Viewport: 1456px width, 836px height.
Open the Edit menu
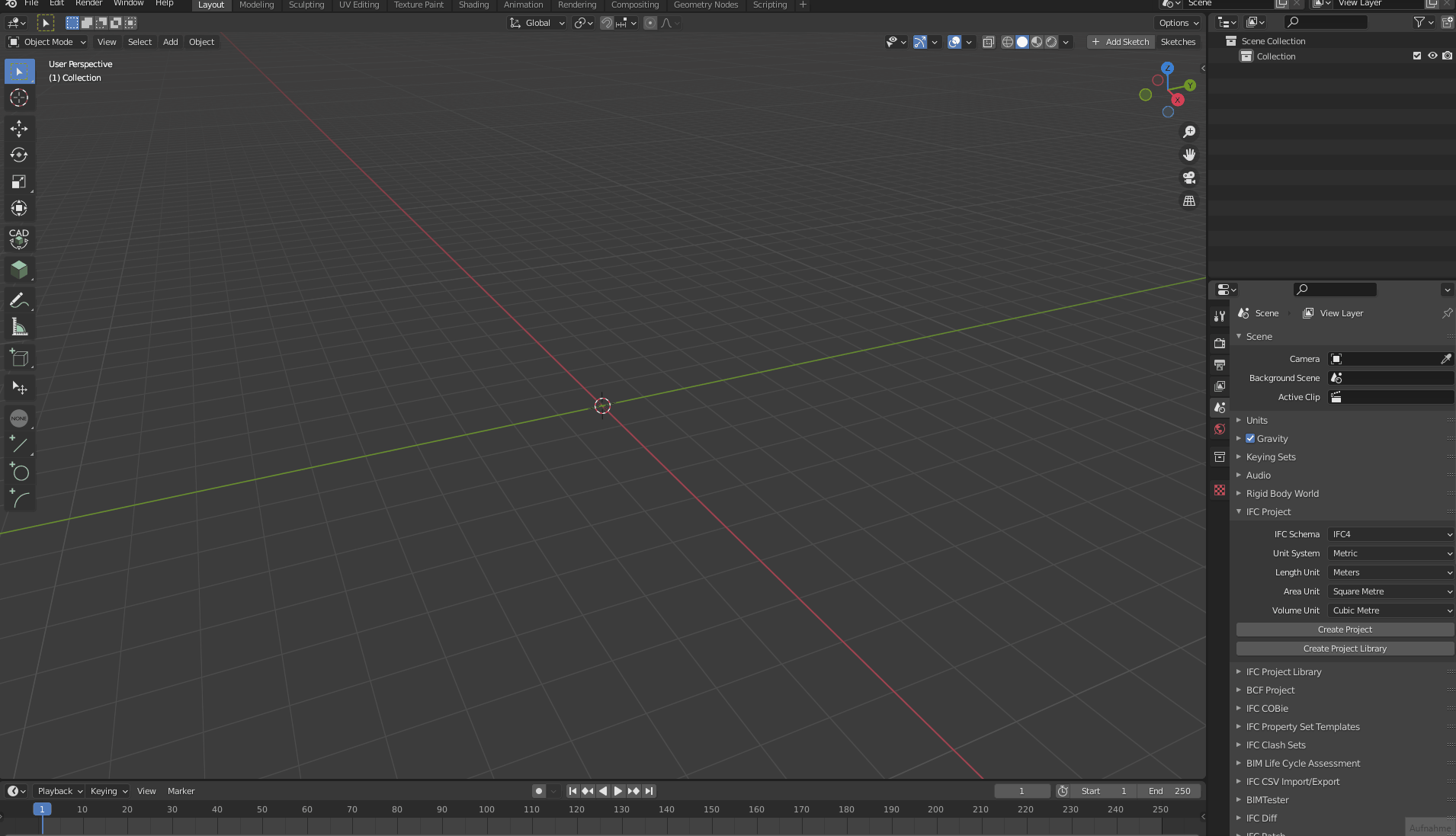[56, 3]
